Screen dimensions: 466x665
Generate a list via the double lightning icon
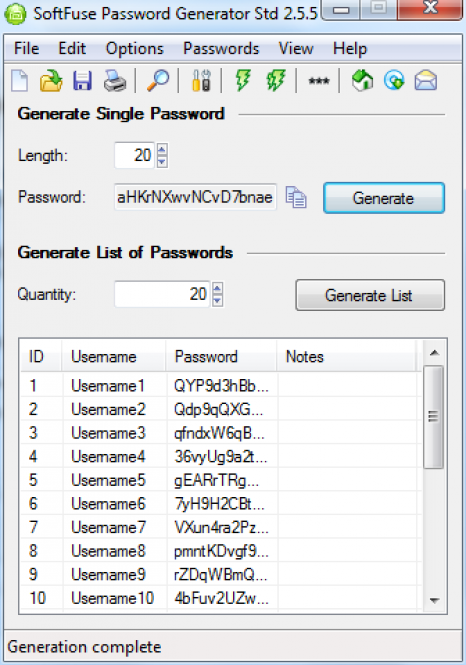(x=276, y=81)
